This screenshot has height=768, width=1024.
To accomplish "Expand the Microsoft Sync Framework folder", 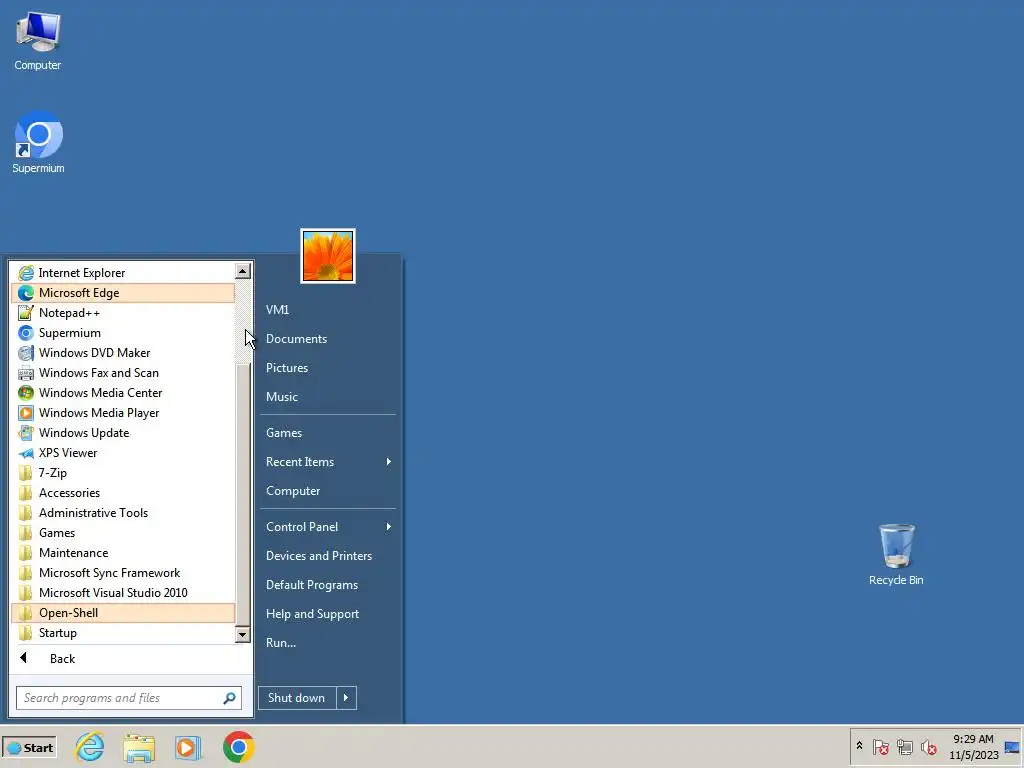I will 123,573.
